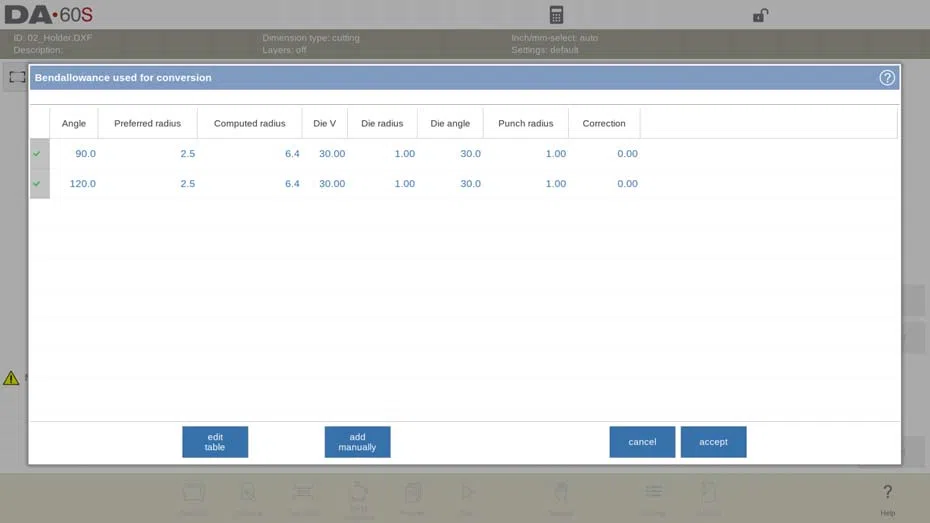Click the fit-to-screen frame icon
930x523 pixels.
point(17,77)
